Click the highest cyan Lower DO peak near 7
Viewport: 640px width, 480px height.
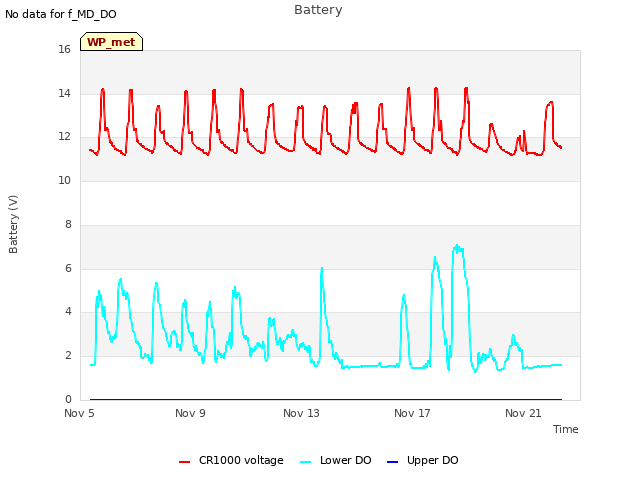(457, 246)
